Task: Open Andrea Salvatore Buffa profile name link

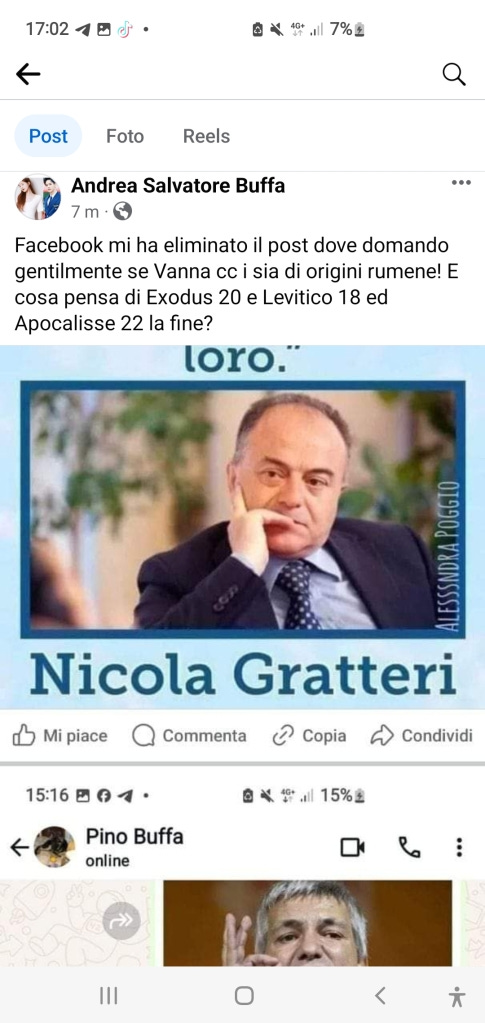Action: (x=178, y=186)
